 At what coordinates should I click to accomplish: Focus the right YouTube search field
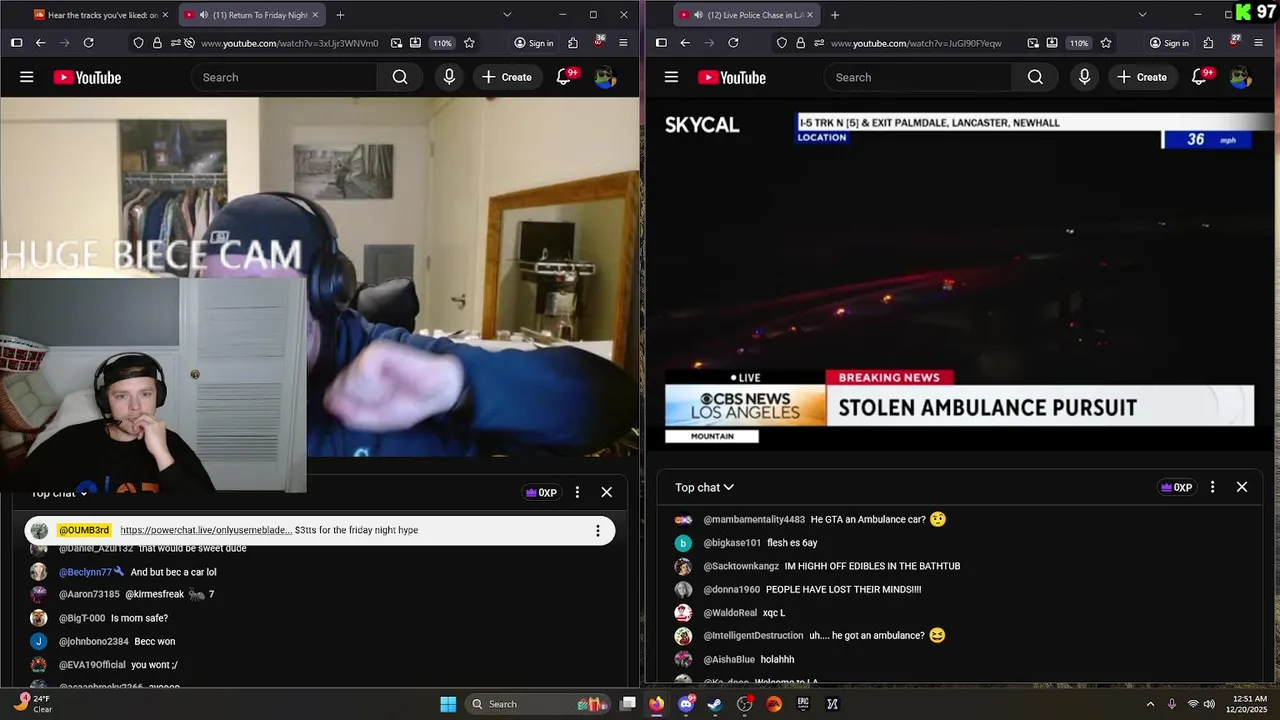pyautogui.click(x=918, y=77)
